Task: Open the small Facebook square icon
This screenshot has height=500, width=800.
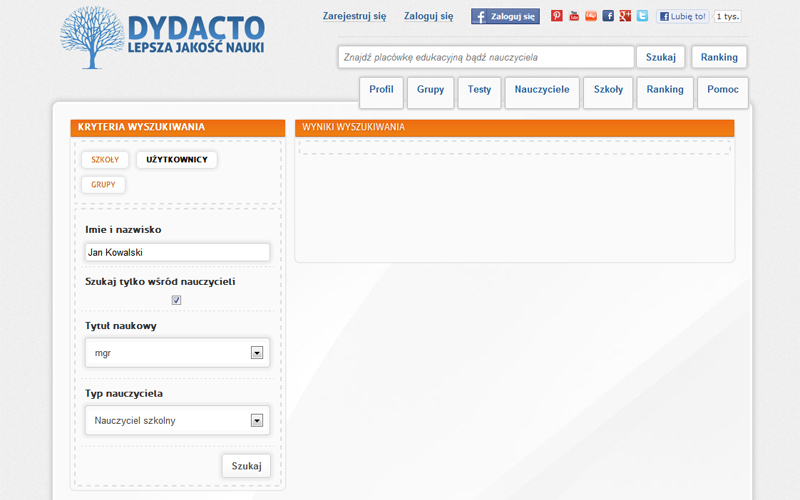Action: point(608,16)
